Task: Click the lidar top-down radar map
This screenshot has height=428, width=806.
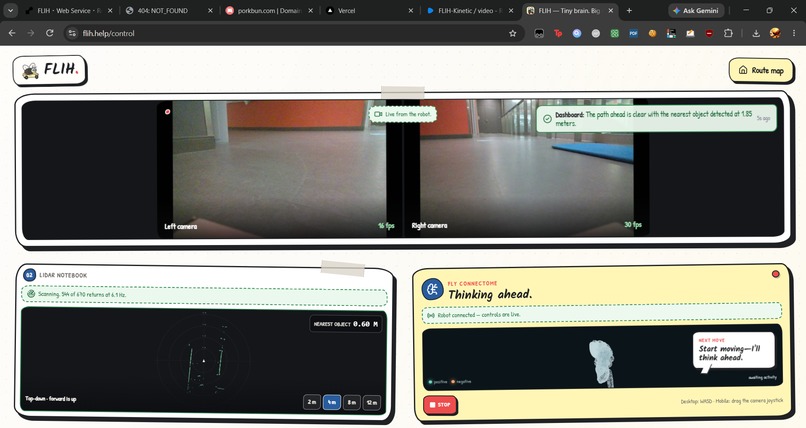Action: click(204, 360)
